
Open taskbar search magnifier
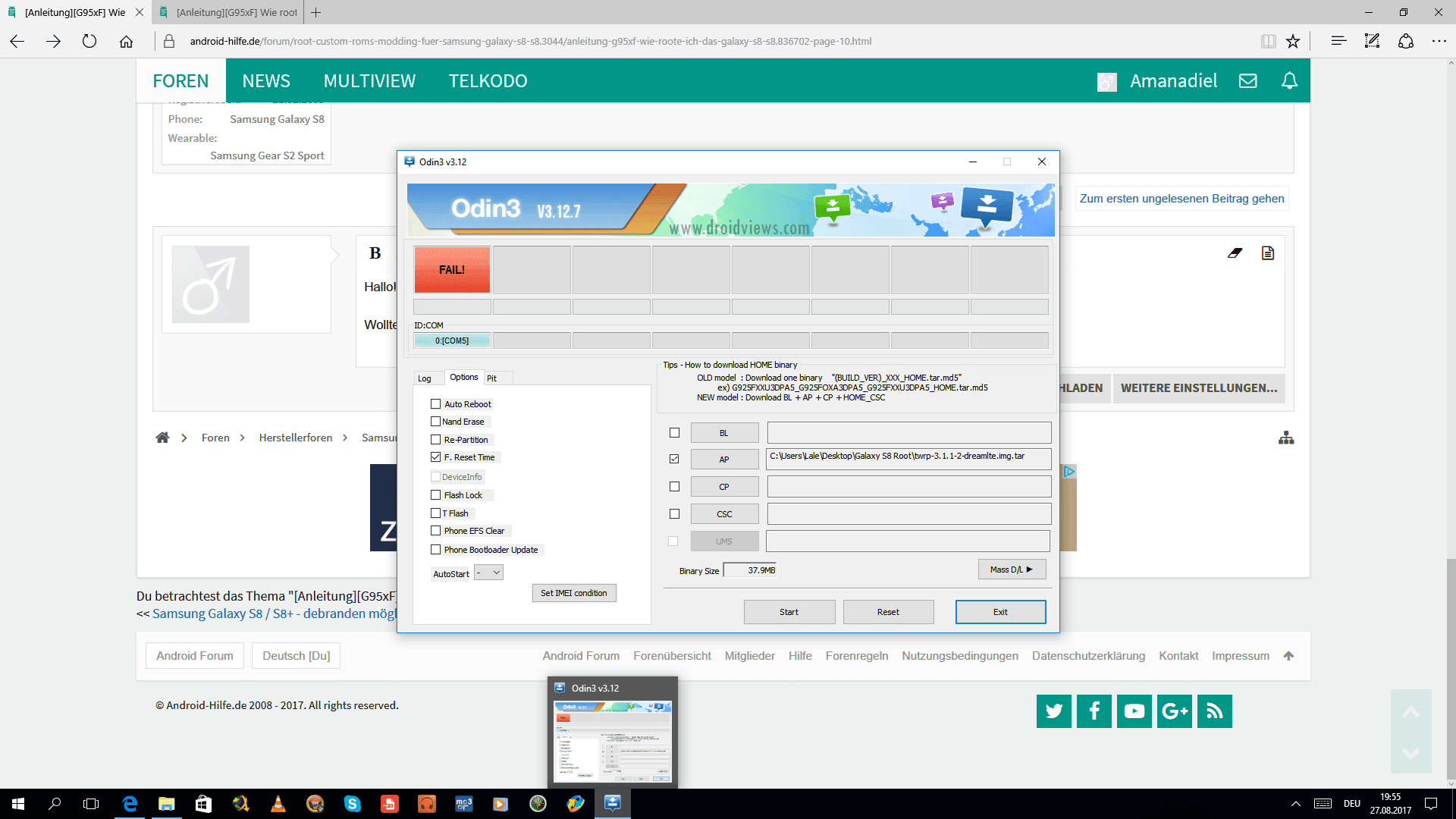55,804
